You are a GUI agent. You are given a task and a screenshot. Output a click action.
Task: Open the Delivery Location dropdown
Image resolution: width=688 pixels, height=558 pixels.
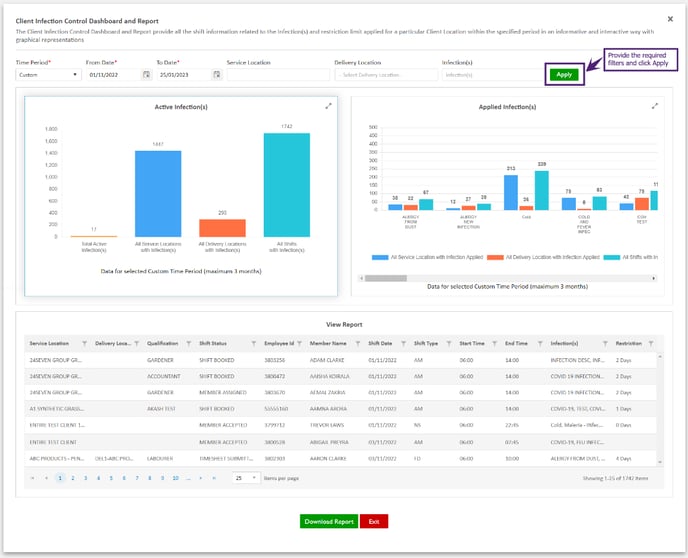381,75
